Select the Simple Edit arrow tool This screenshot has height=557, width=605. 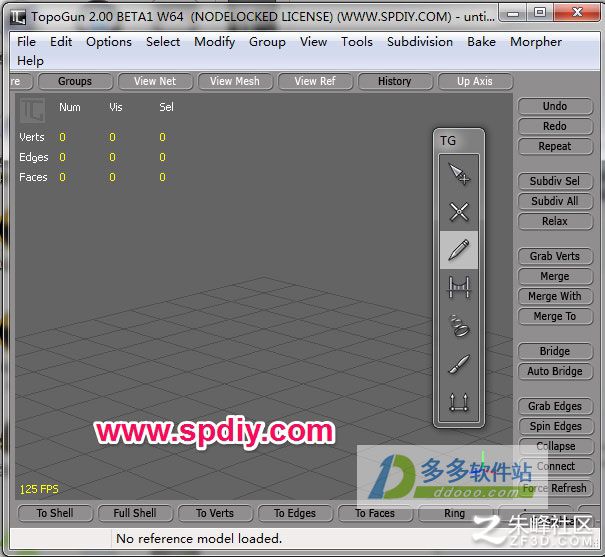(x=459, y=174)
